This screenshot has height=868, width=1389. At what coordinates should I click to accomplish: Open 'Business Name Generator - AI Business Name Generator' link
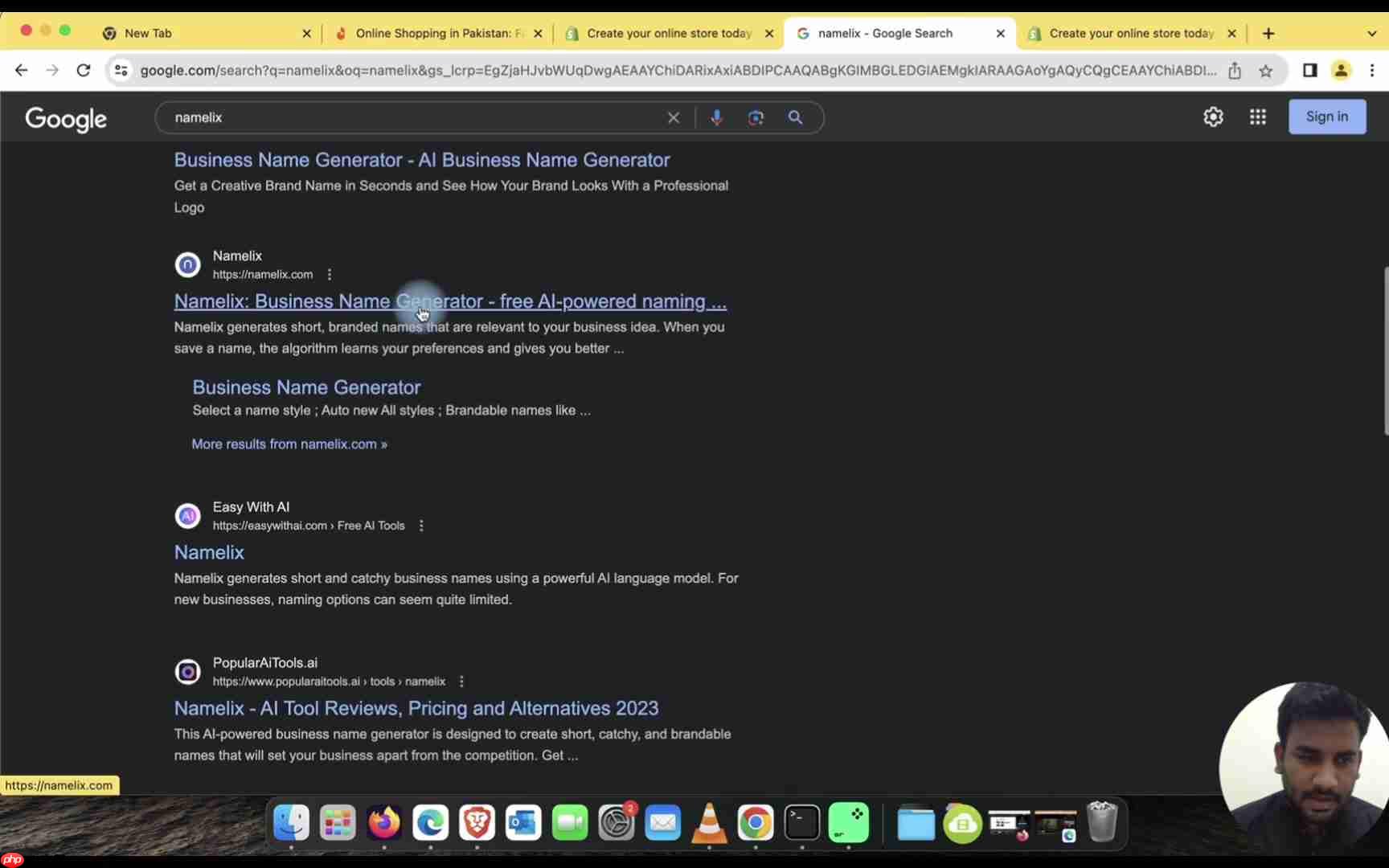(x=422, y=160)
